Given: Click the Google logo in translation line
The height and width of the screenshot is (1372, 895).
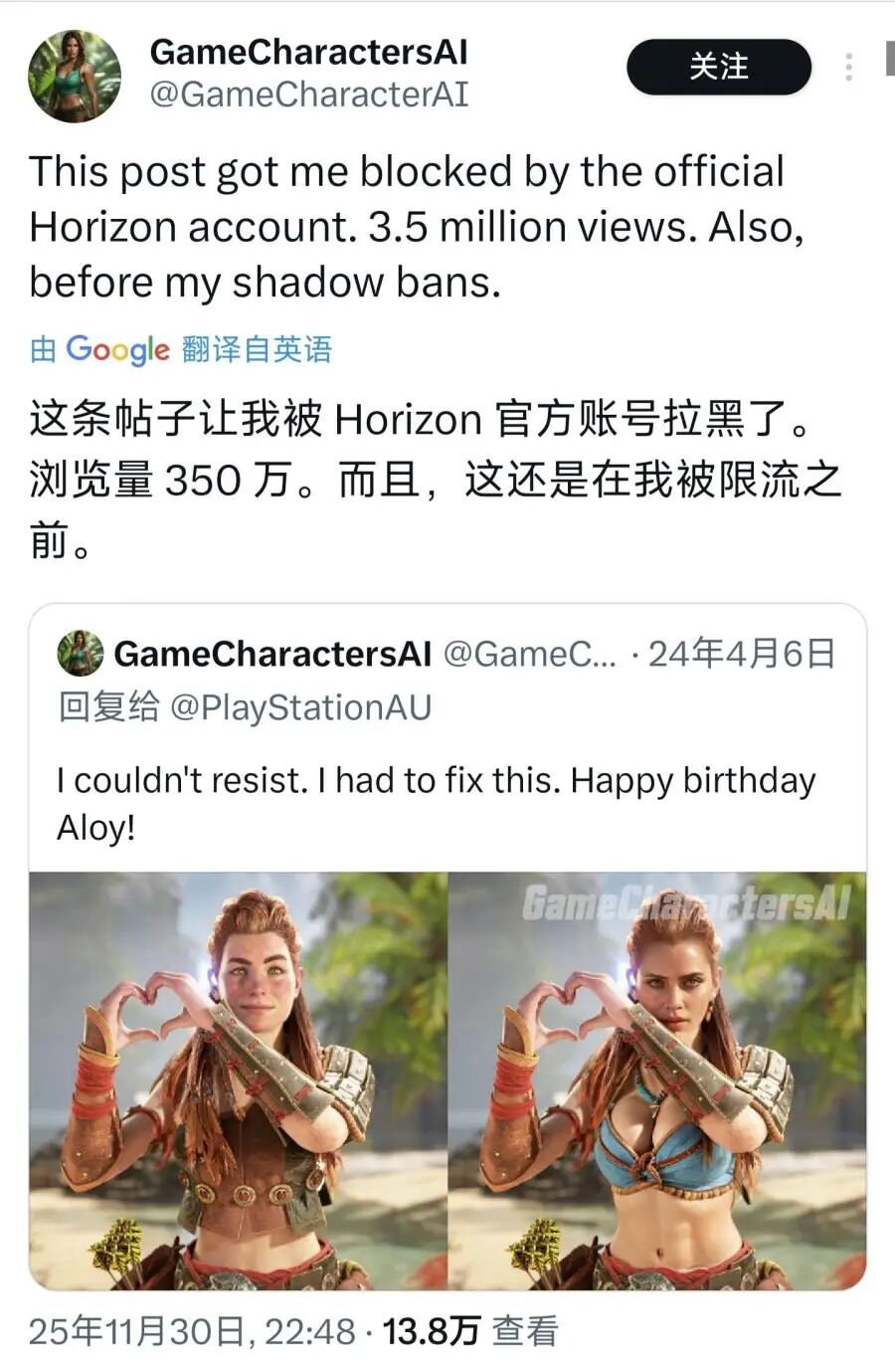Looking at the screenshot, I should 117,349.
